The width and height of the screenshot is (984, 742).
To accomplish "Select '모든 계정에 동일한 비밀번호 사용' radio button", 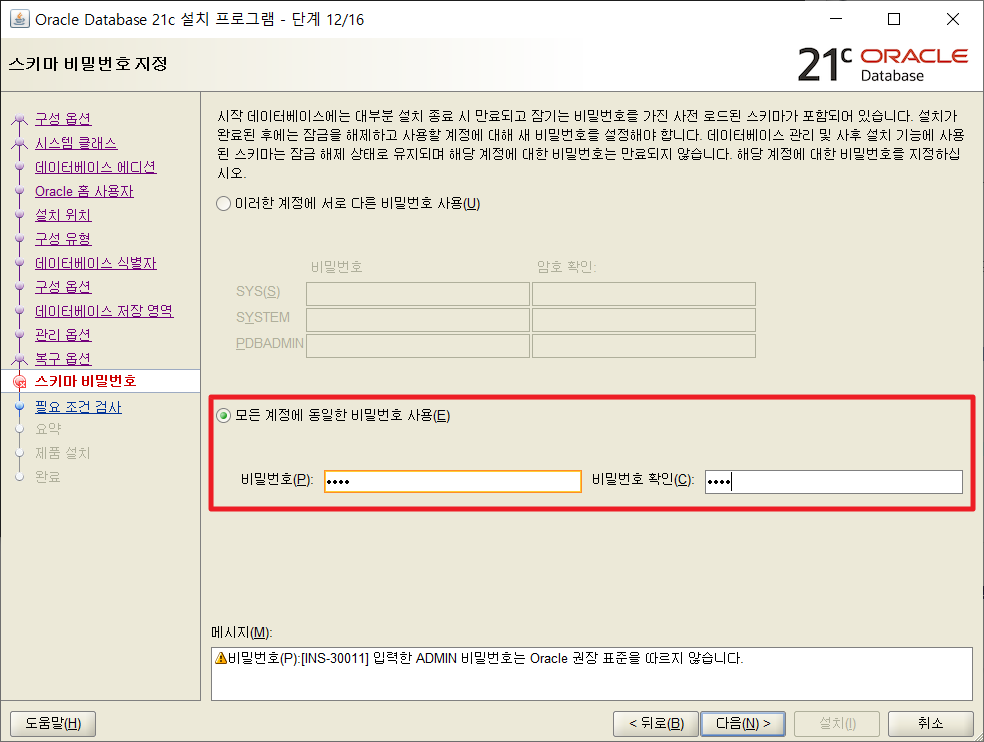I will 223,416.
